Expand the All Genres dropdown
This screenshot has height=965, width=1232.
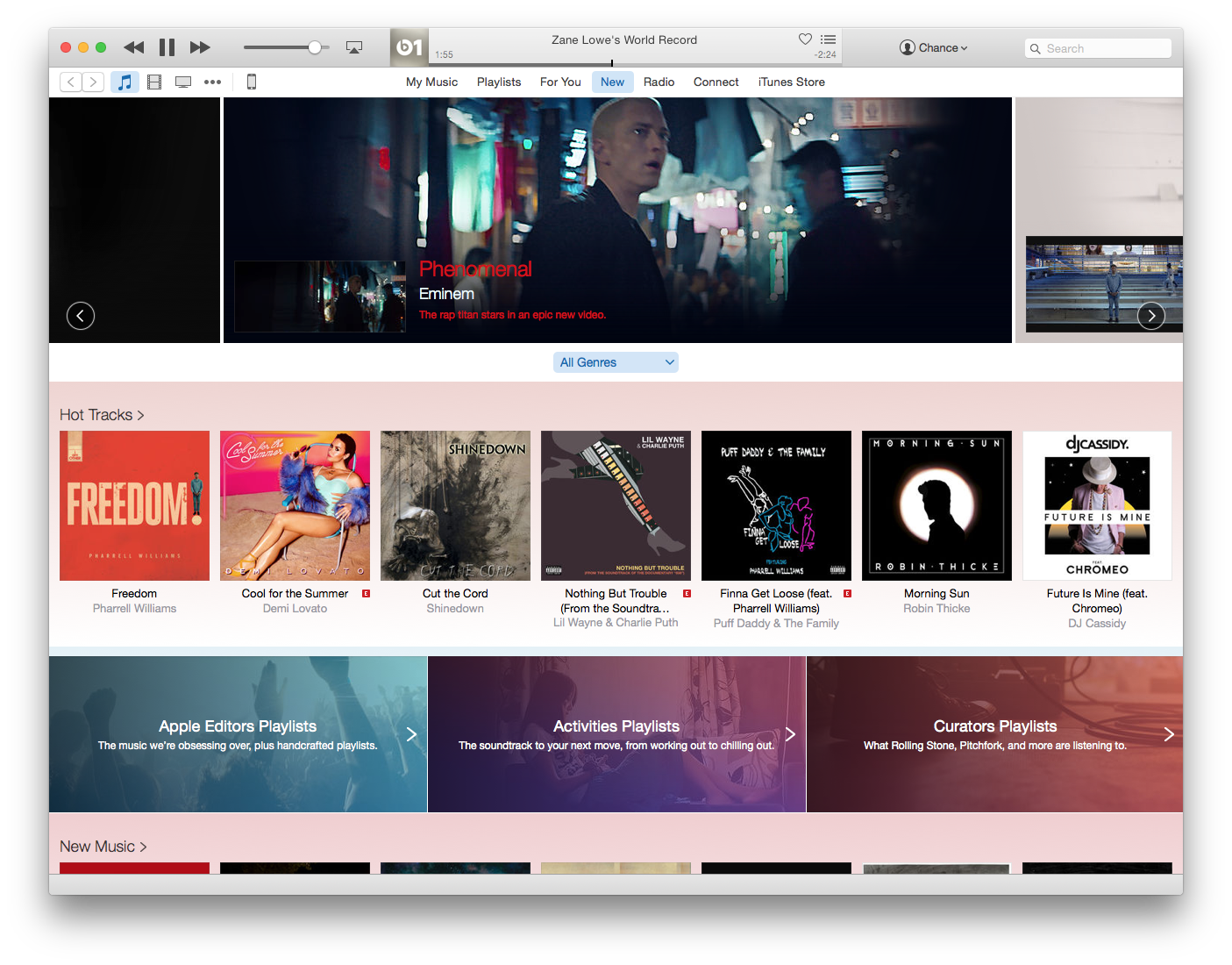coord(616,362)
